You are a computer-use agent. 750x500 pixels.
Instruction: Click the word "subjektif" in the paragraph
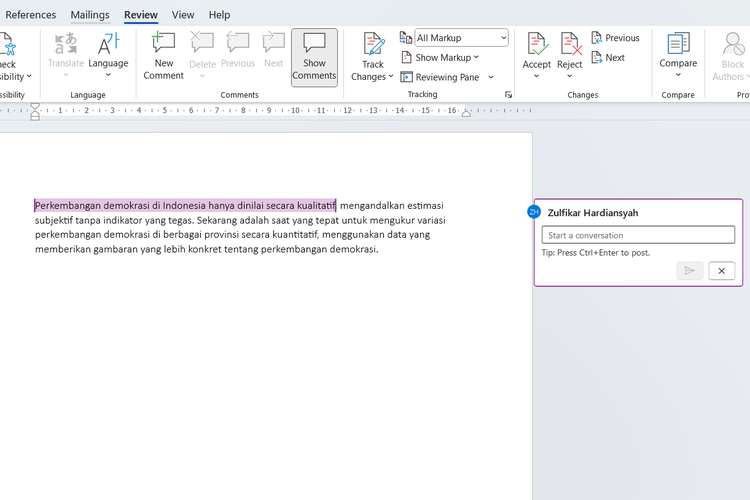click(54, 220)
